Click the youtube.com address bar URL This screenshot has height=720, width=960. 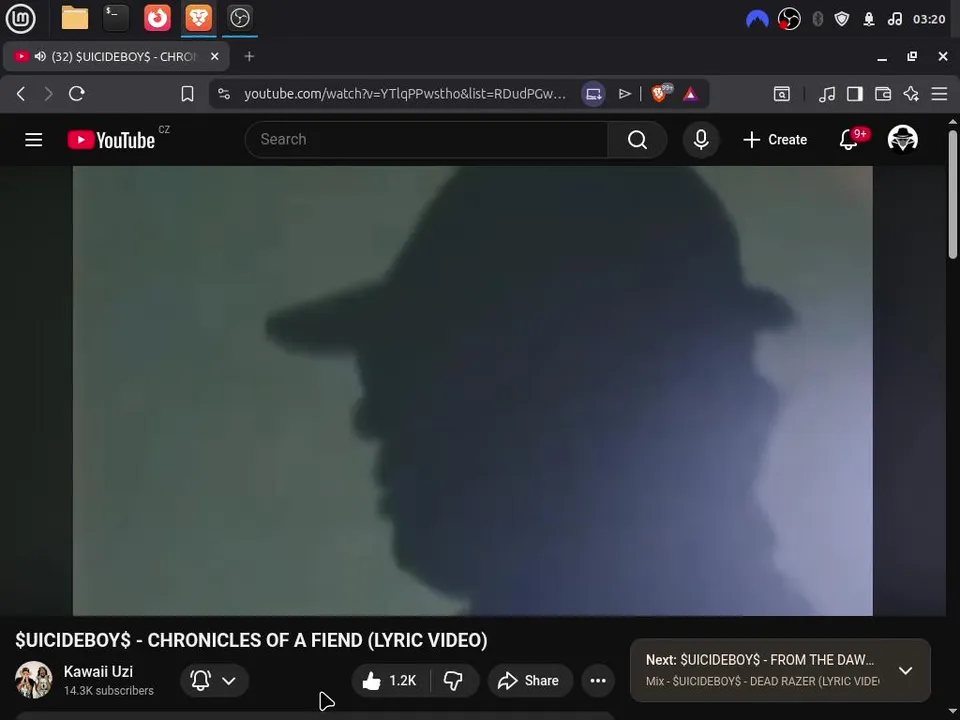[405, 94]
